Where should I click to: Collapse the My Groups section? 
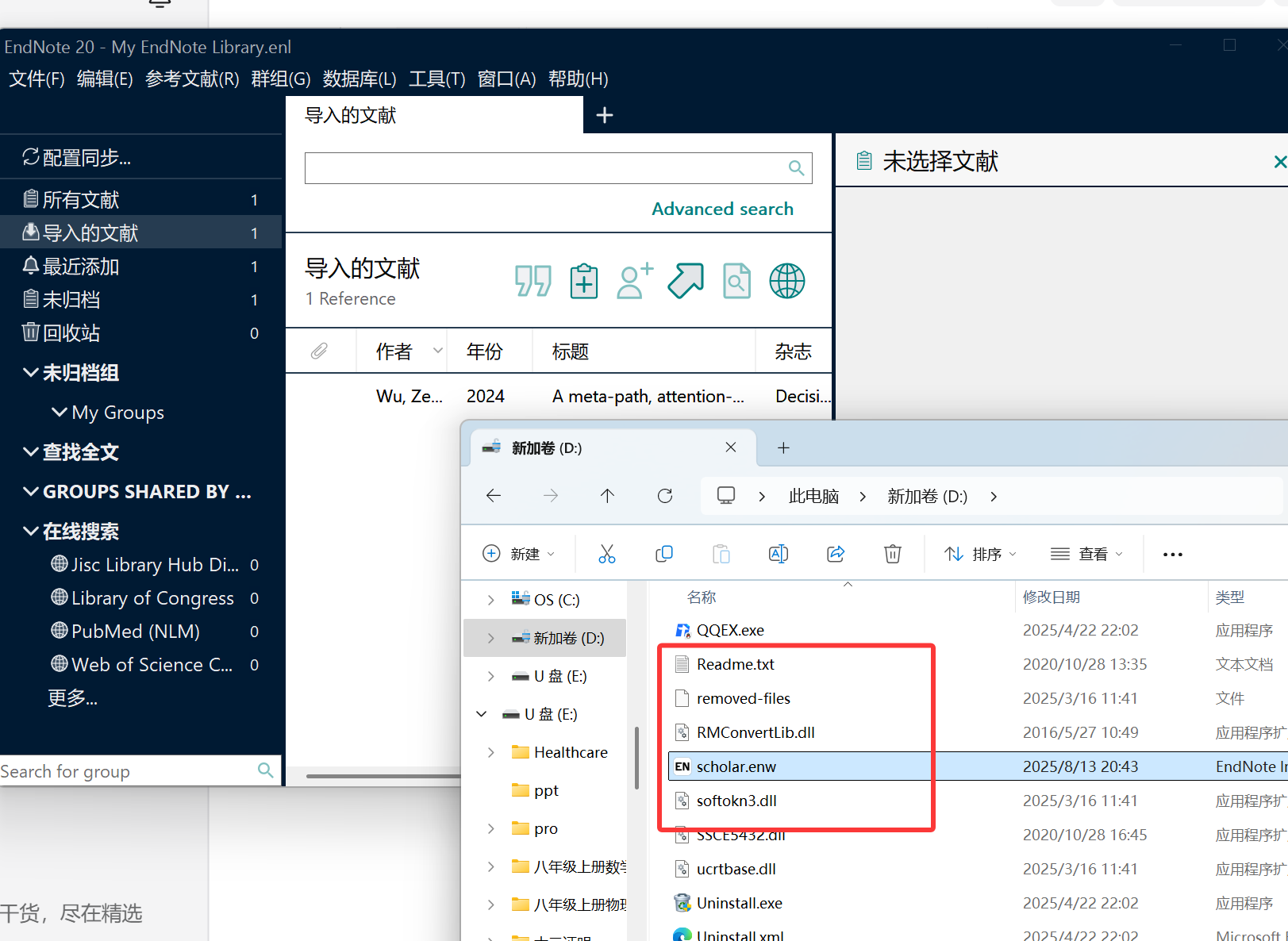pyautogui.click(x=60, y=412)
